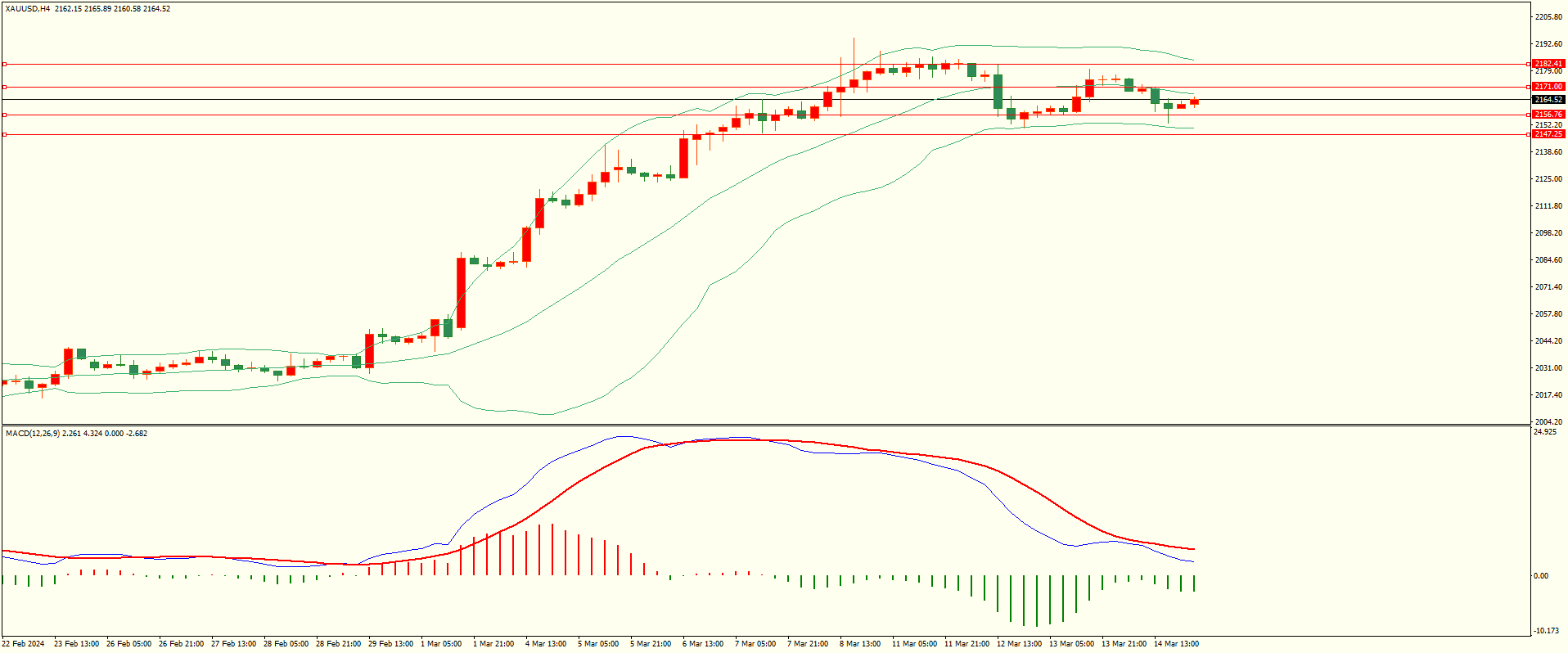Viewport: 1568px width, 653px height.
Task: Click the 26 Feb 21:00 time label
Action: tap(182, 644)
